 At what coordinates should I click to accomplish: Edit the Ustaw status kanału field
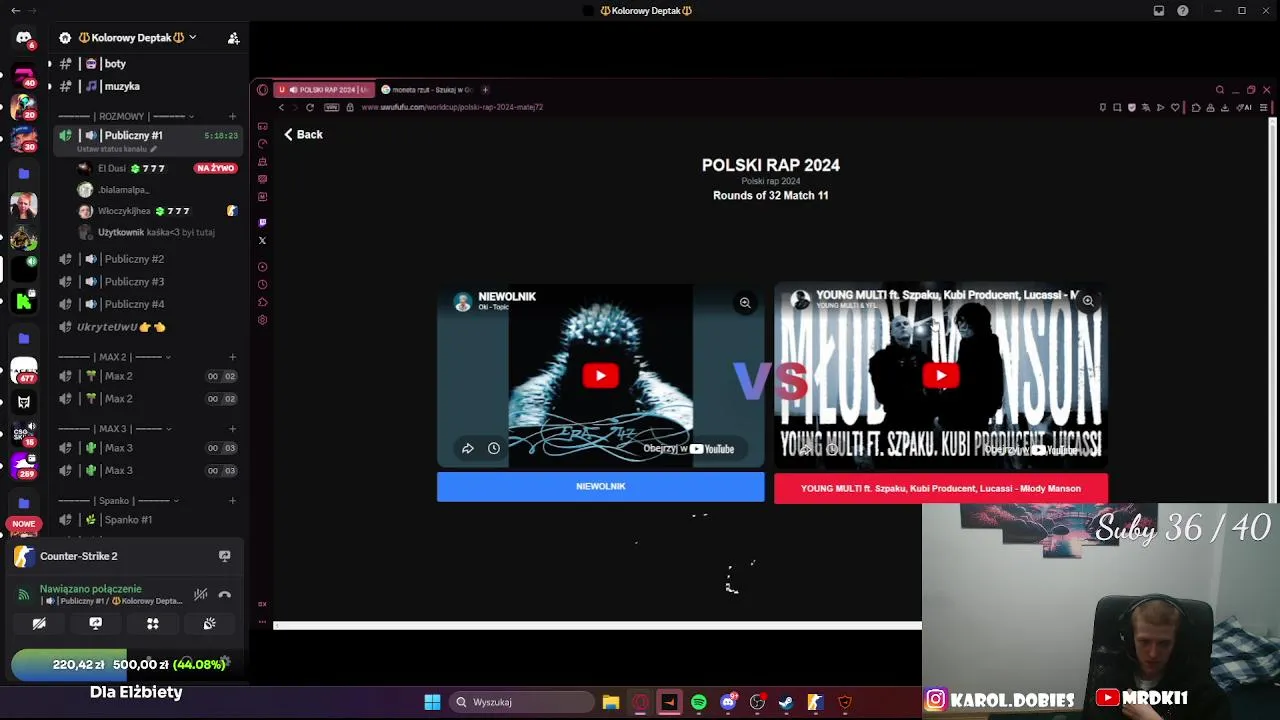point(117,149)
